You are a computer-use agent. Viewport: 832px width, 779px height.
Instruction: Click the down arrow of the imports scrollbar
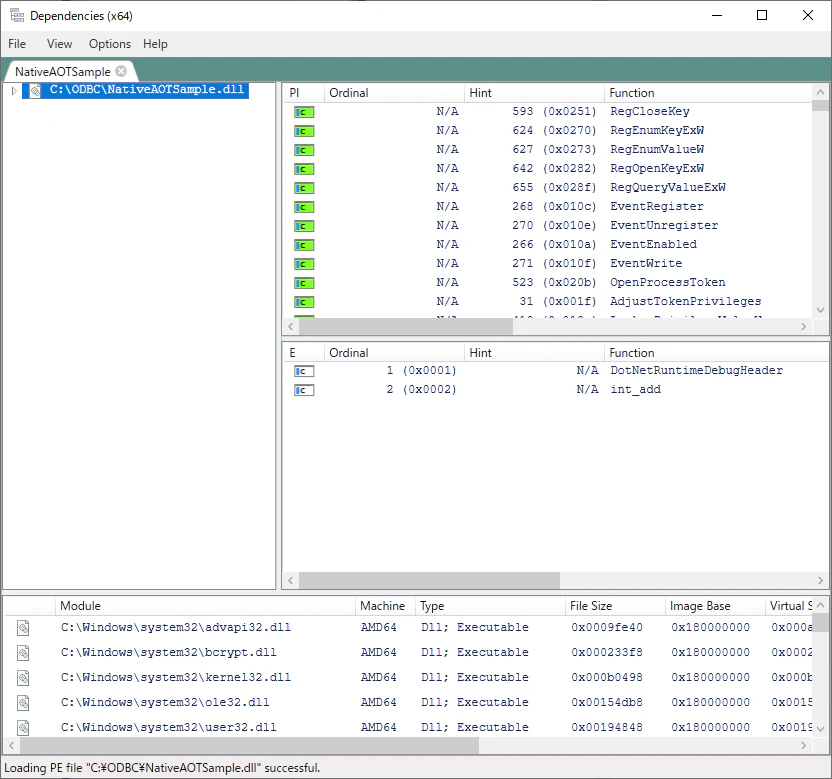tap(820, 310)
